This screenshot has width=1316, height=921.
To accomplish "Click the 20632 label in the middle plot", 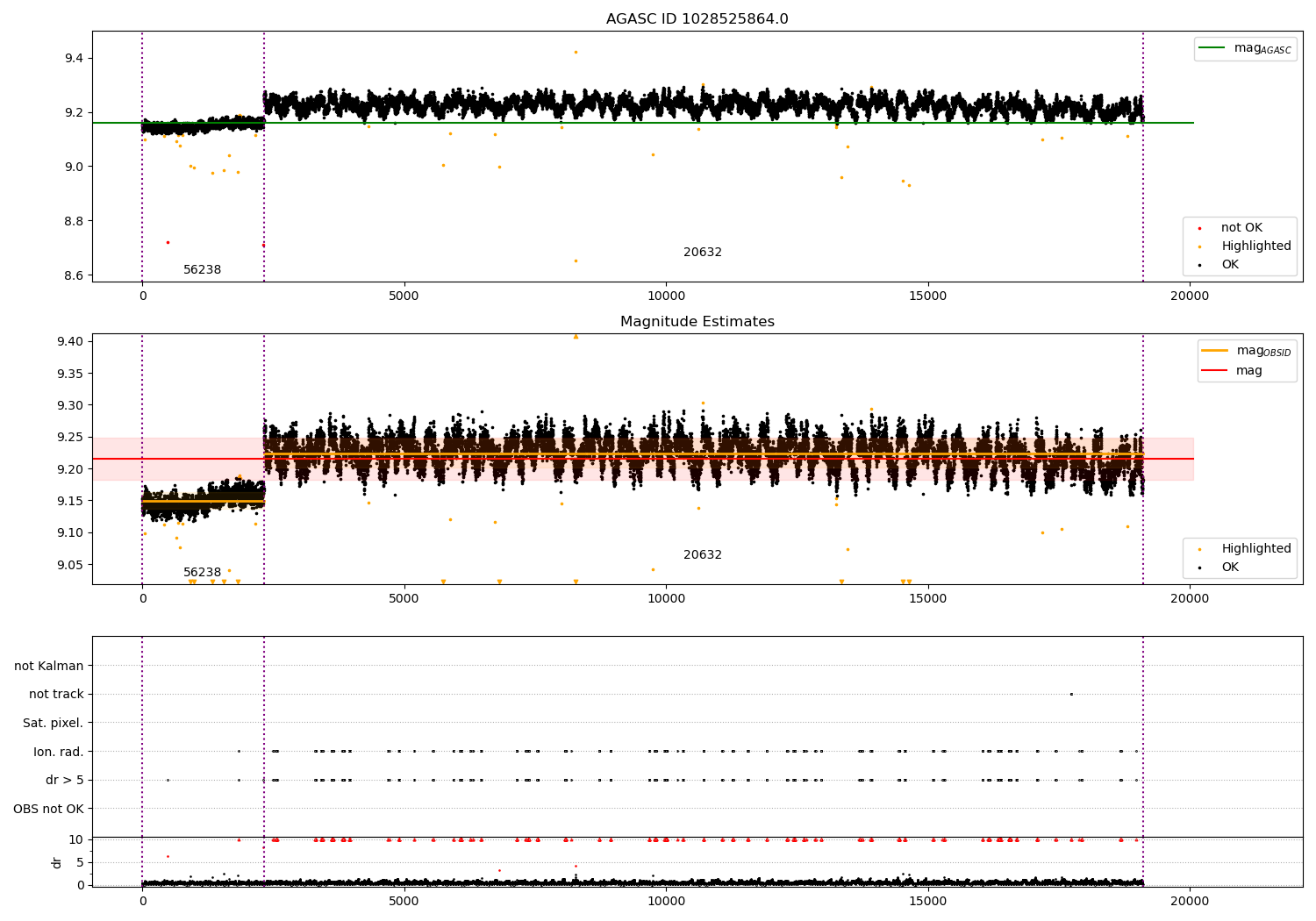I will pos(703,555).
